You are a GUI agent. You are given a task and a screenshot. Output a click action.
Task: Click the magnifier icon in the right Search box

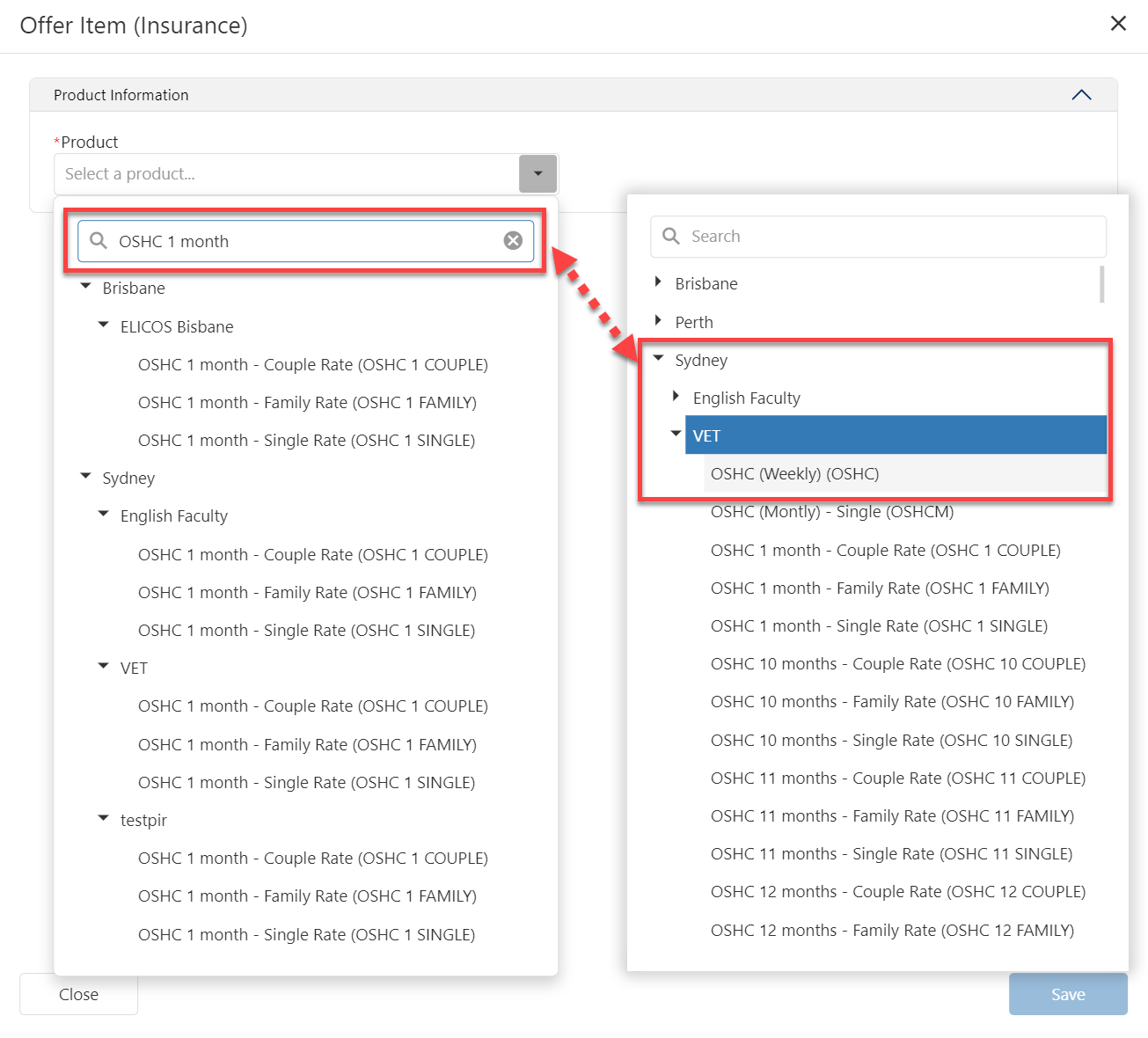pyautogui.click(x=671, y=236)
